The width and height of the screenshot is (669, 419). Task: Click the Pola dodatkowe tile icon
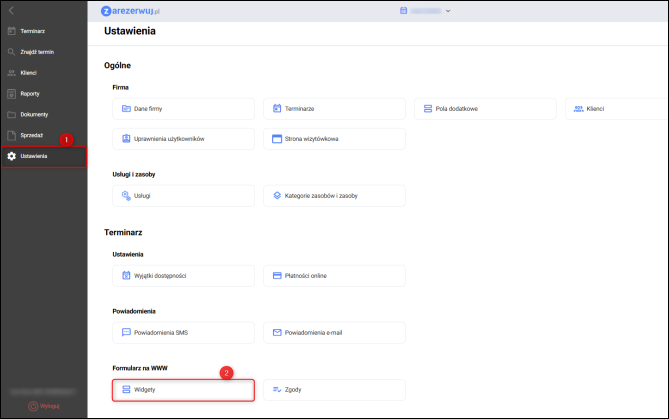[427, 108]
